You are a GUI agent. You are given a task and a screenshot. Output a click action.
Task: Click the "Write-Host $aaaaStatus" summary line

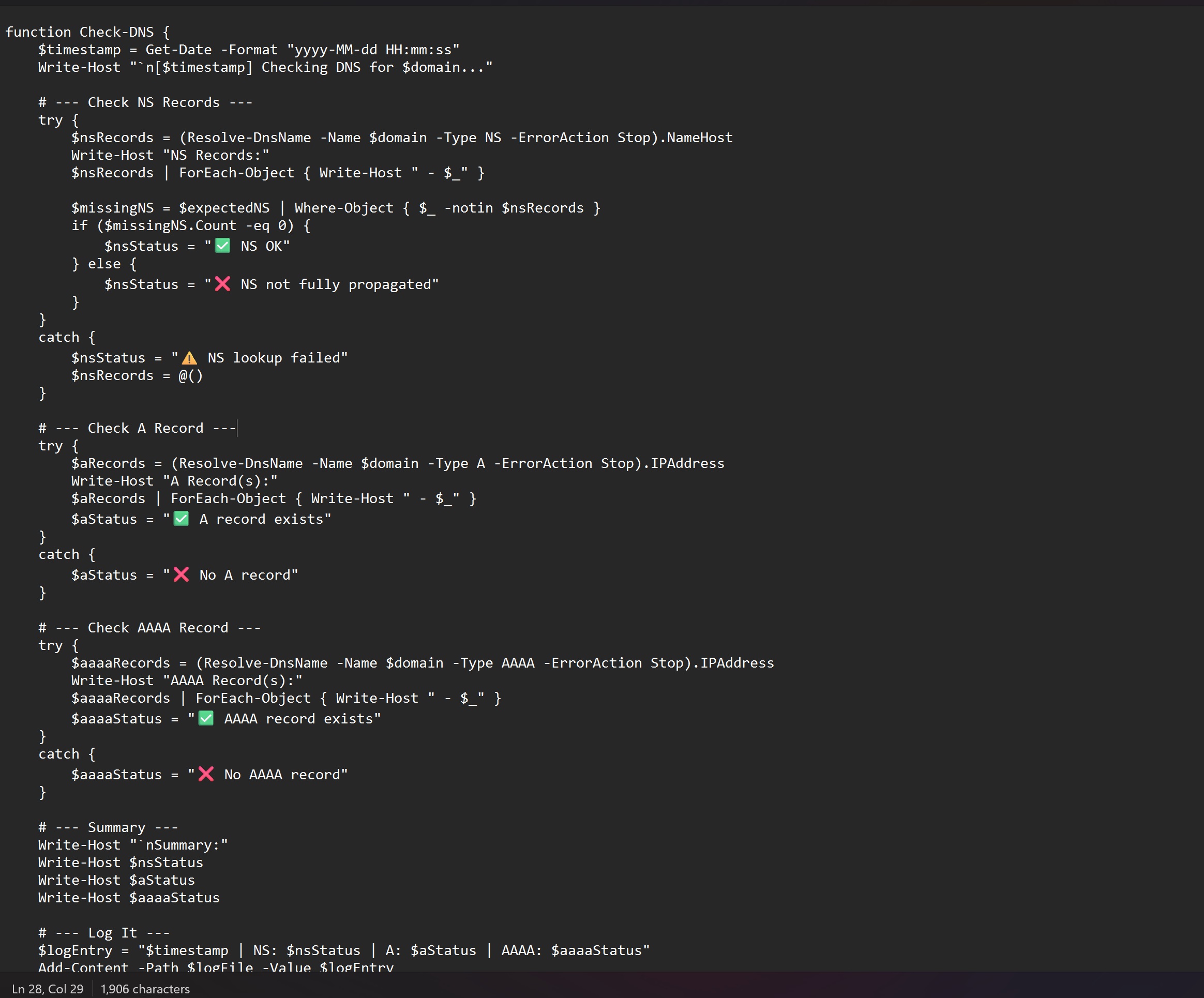pyautogui.click(x=128, y=898)
